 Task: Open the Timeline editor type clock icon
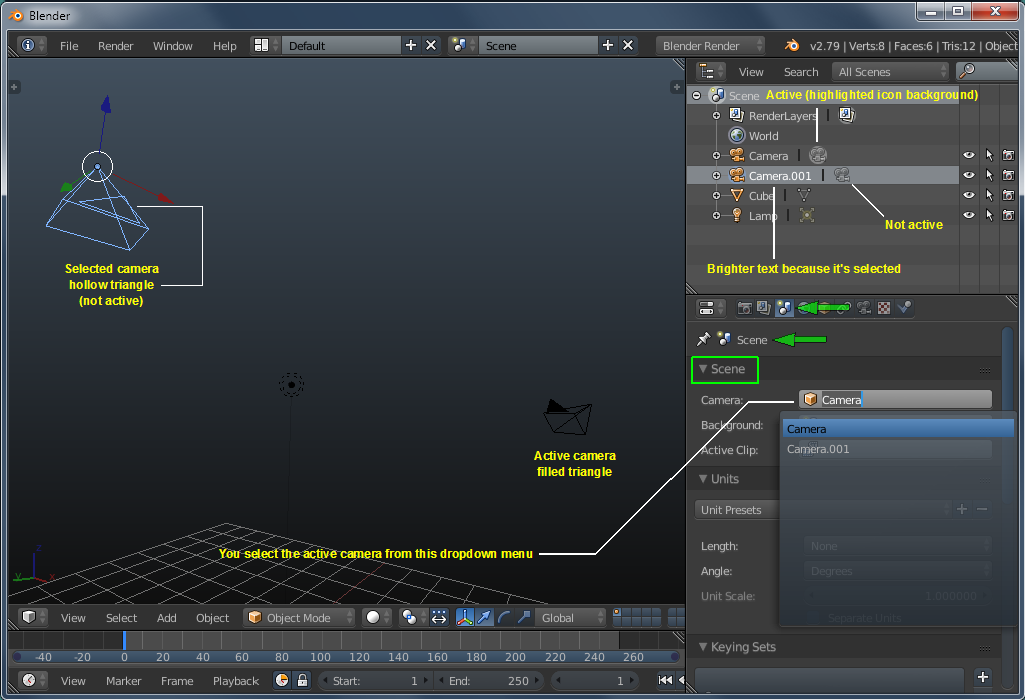tap(33, 680)
